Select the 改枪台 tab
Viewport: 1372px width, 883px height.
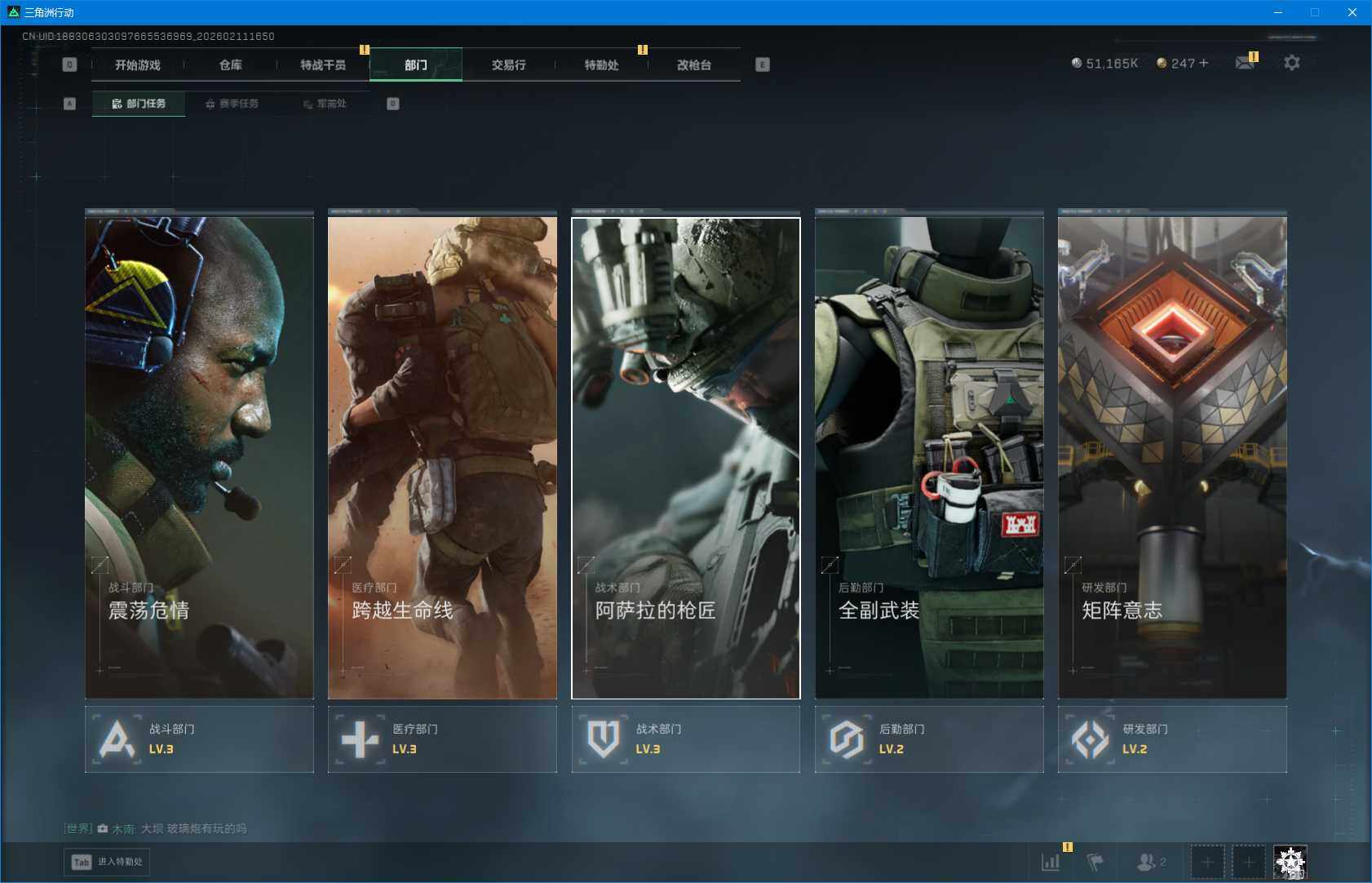coord(694,64)
